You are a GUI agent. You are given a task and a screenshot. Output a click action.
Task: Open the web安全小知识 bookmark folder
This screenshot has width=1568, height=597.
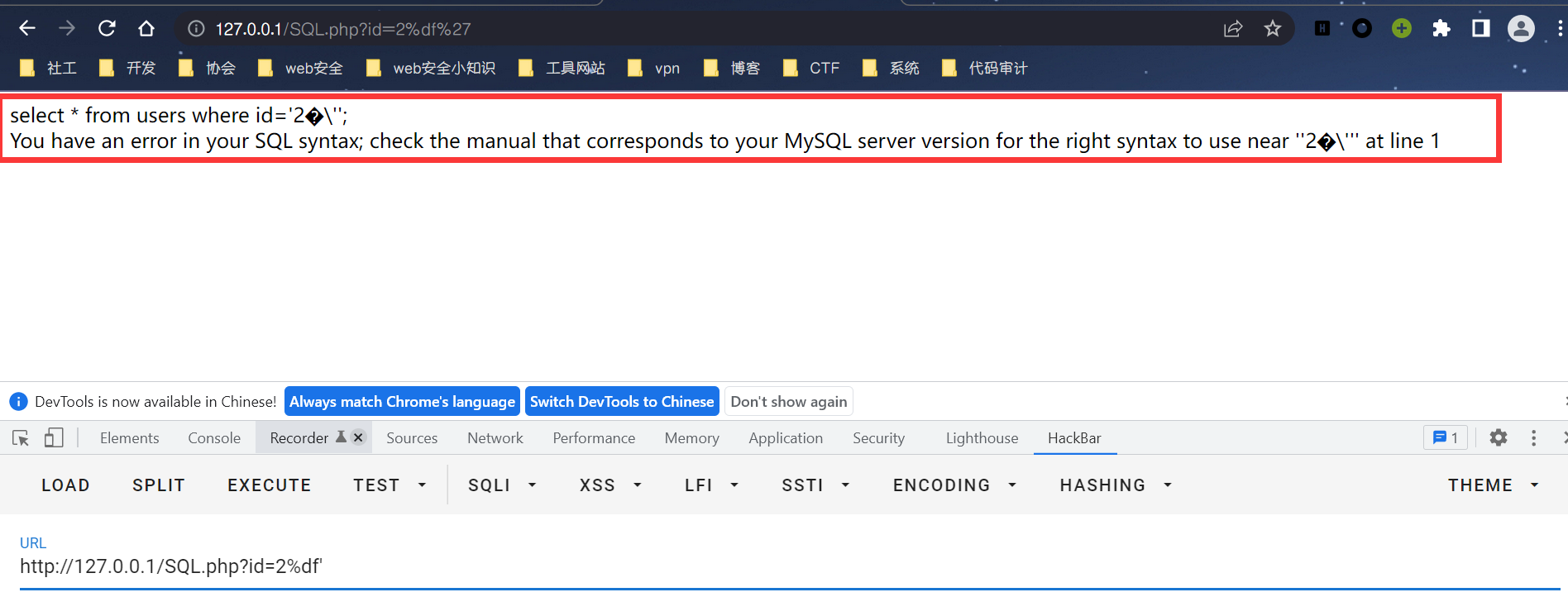point(431,68)
